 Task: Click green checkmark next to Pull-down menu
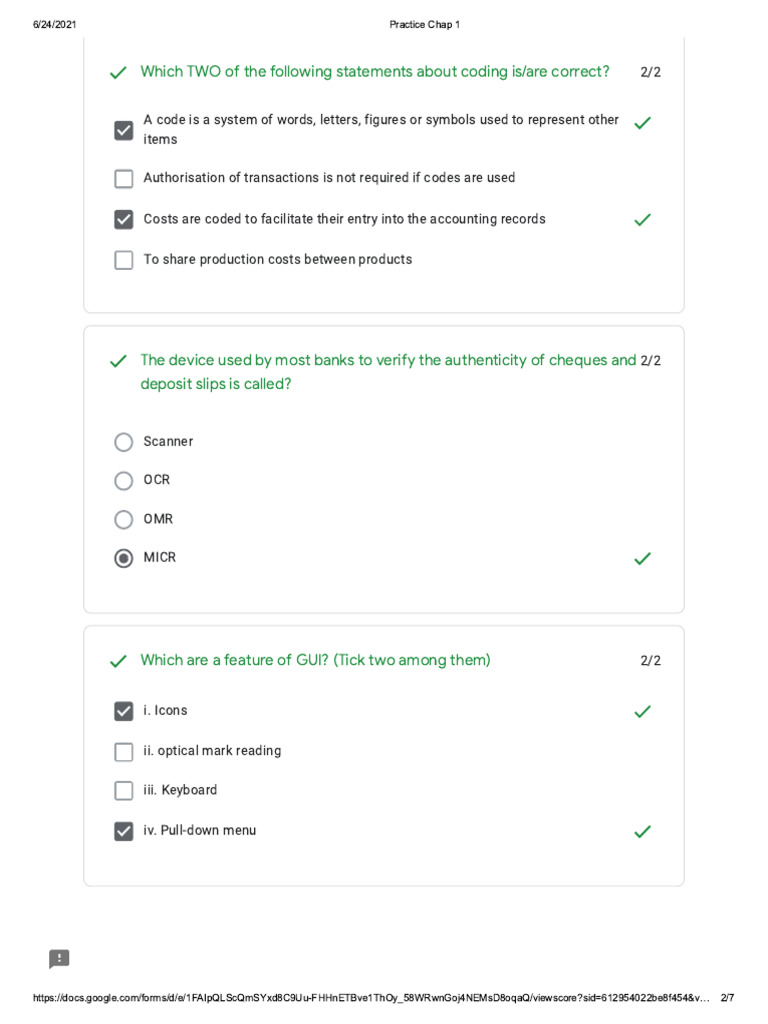642,832
